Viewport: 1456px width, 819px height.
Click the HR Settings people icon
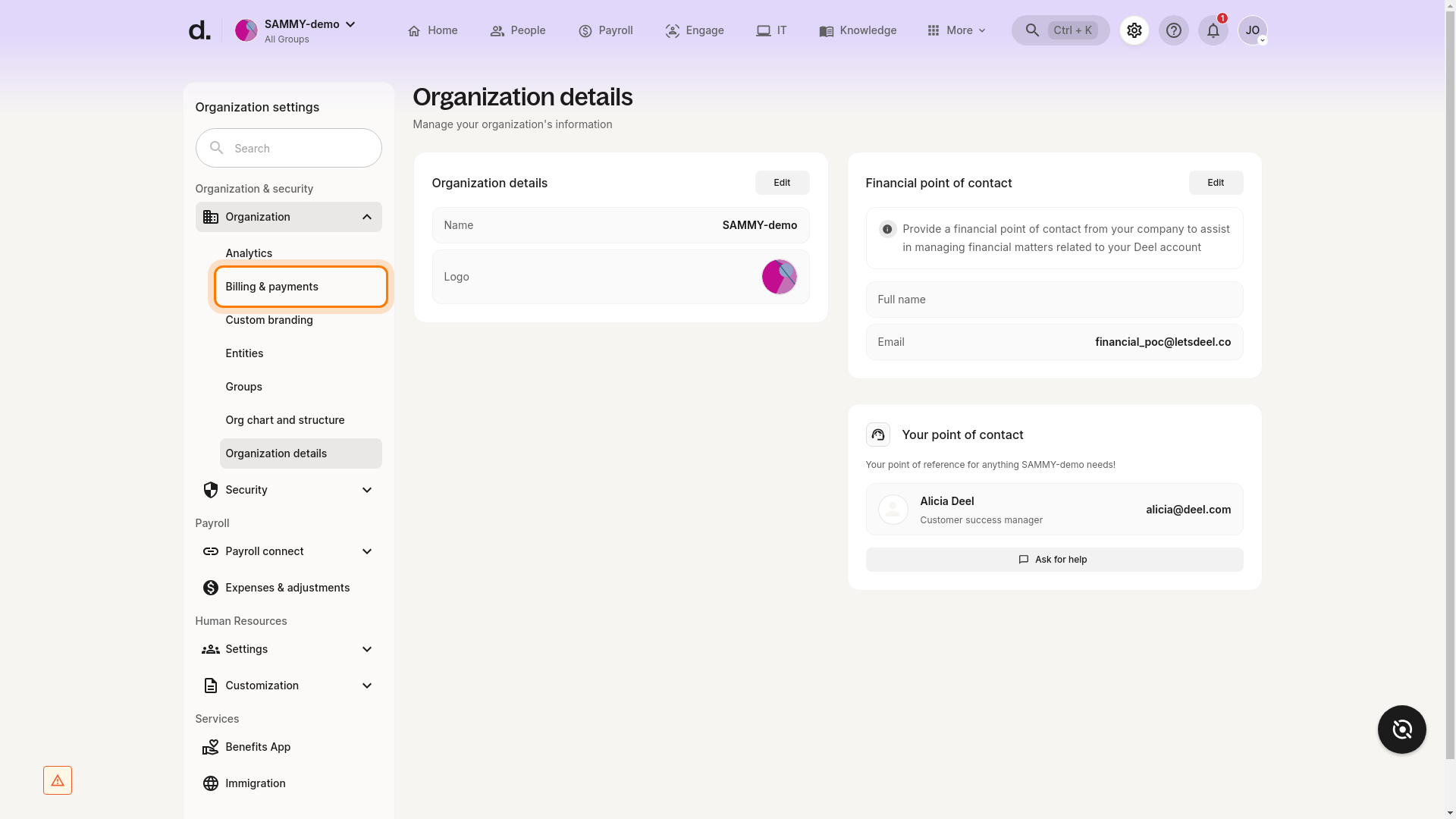pyautogui.click(x=211, y=649)
